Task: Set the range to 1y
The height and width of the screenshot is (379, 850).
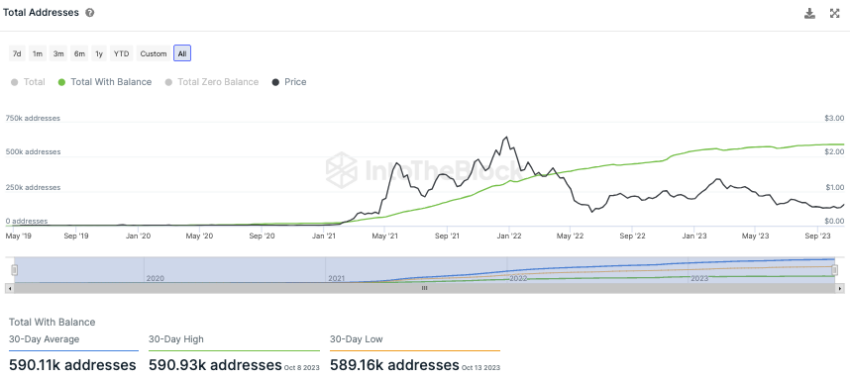Action: click(99, 54)
